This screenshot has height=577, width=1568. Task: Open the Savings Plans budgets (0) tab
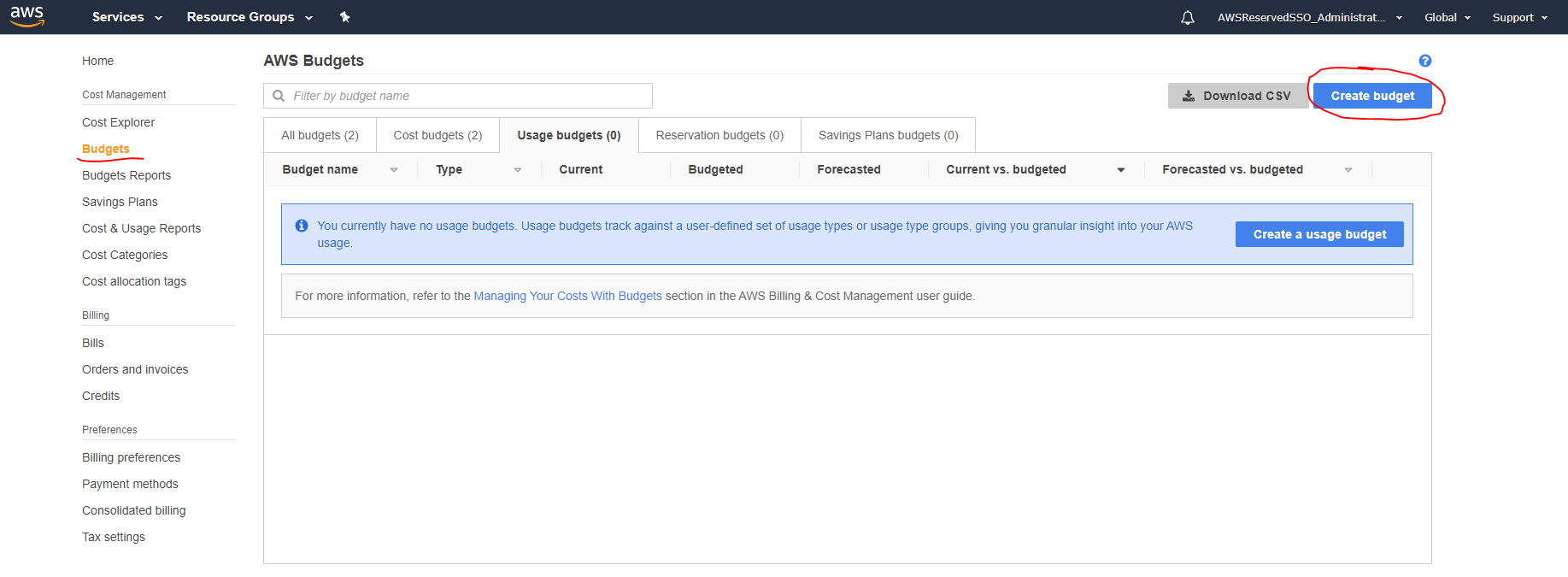888,135
